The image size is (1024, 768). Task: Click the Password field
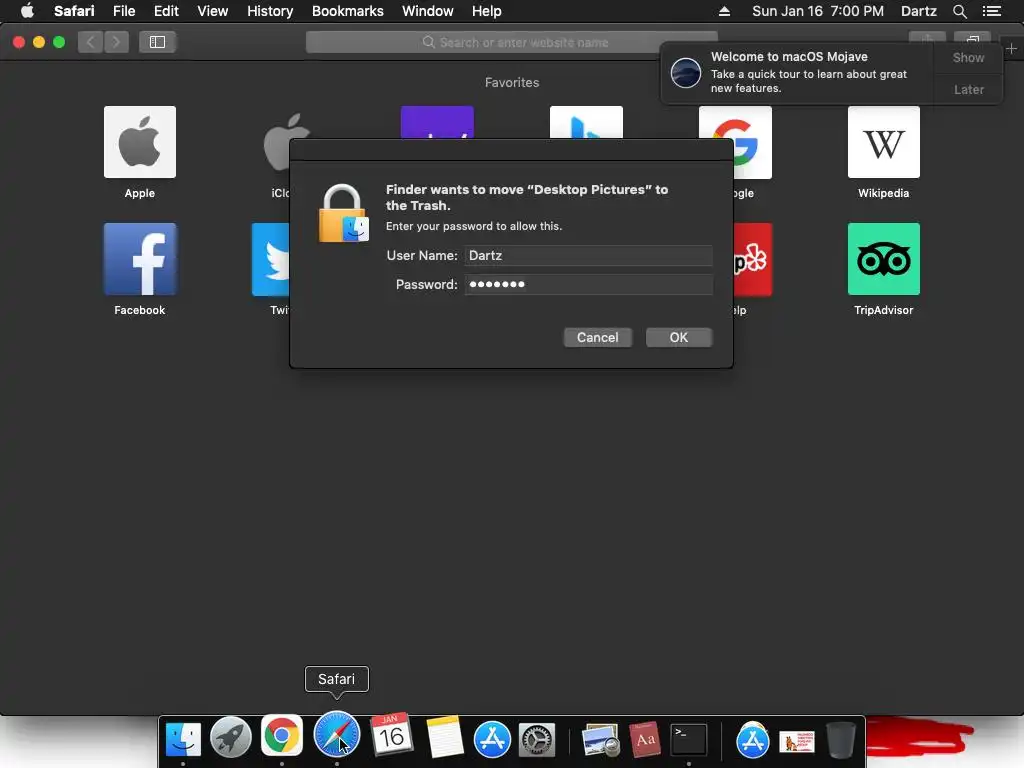tap(588, 284)
